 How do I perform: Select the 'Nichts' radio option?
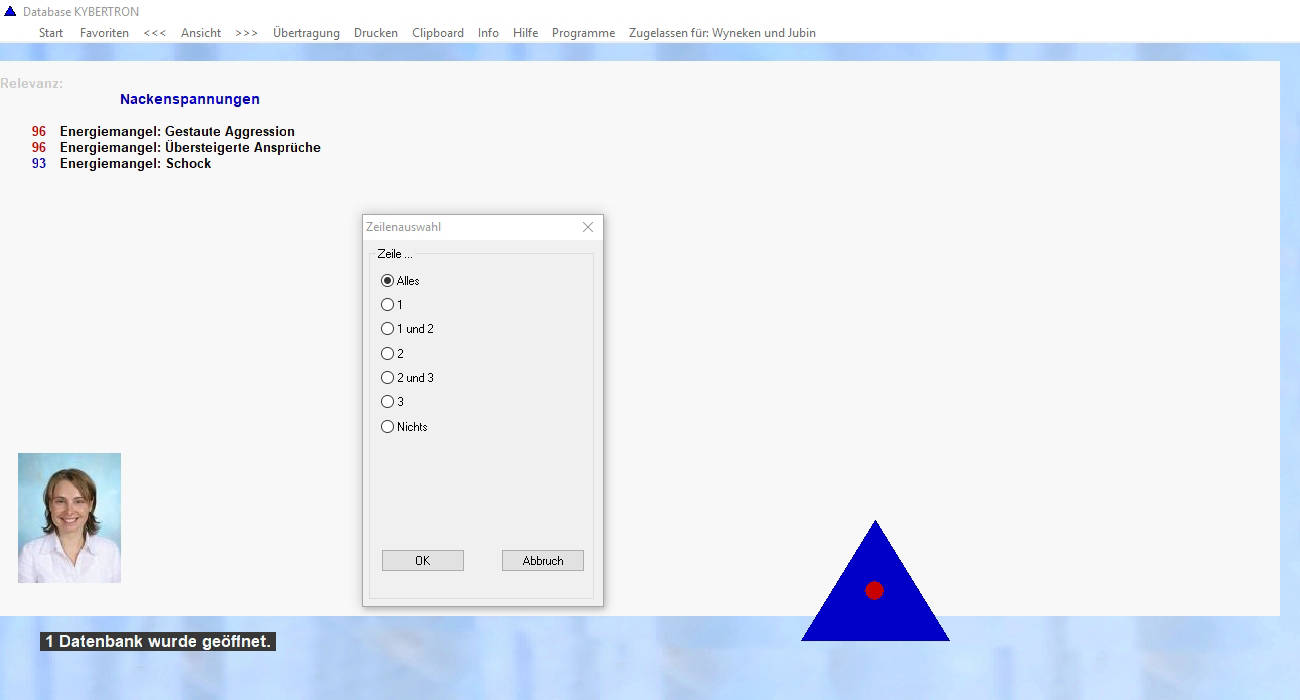click(x=388, y=427)
